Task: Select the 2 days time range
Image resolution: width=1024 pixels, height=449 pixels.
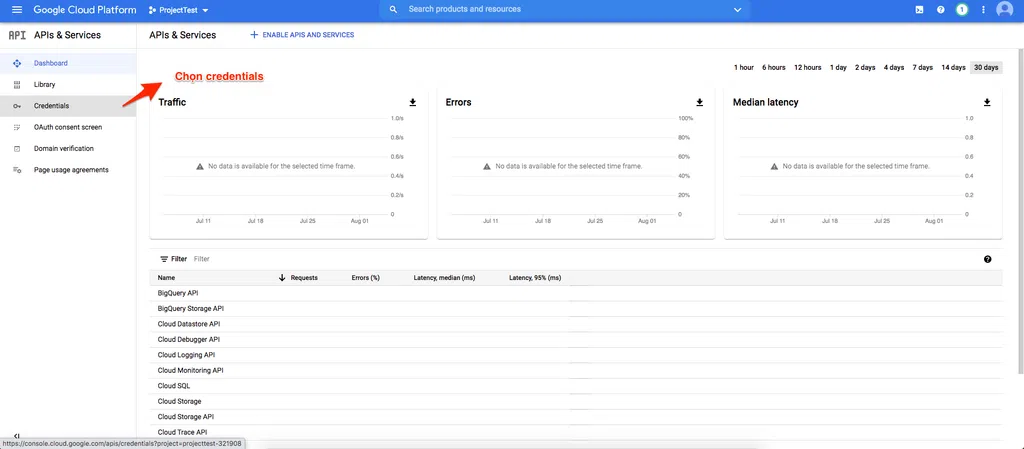Action: [x=865, y=68]
